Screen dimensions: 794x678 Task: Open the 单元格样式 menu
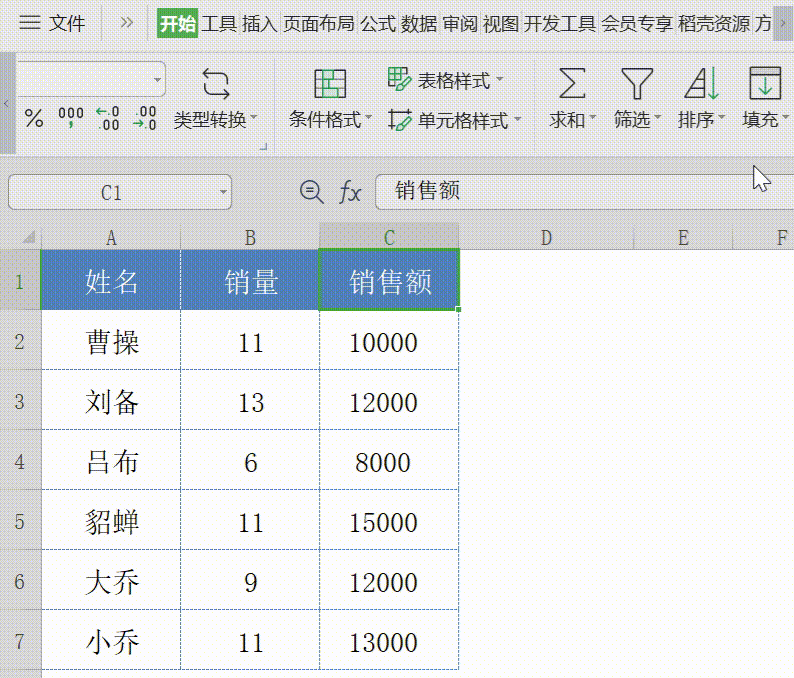coord(455,120)
